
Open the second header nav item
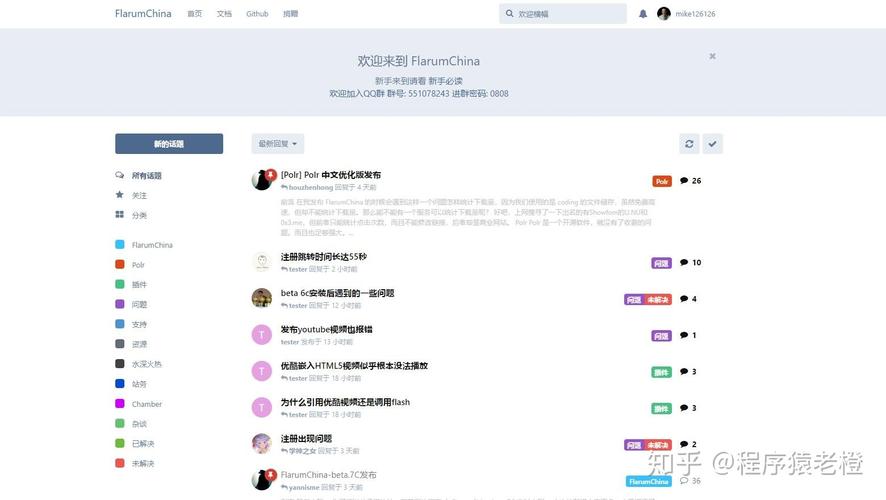[224, 14]
